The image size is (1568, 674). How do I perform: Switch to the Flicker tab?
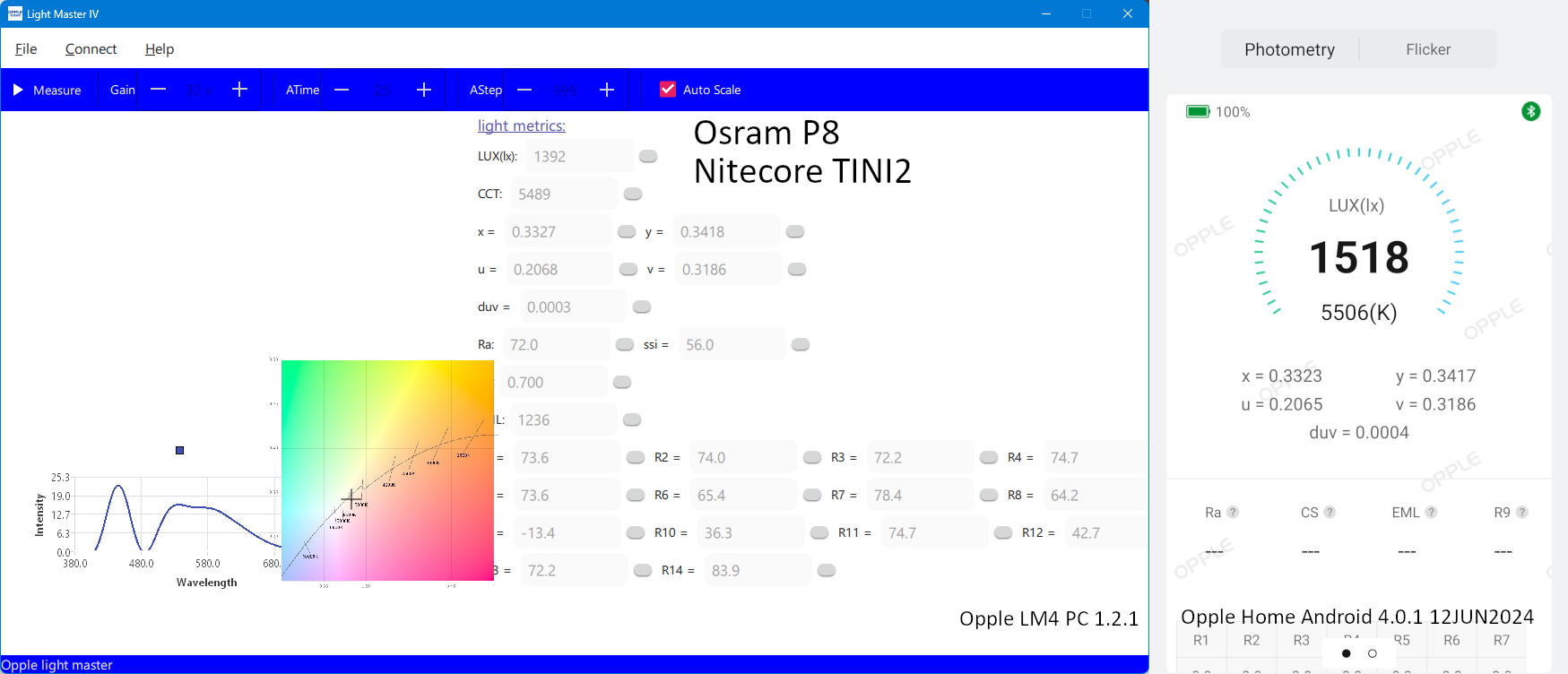coord(1428,49)
